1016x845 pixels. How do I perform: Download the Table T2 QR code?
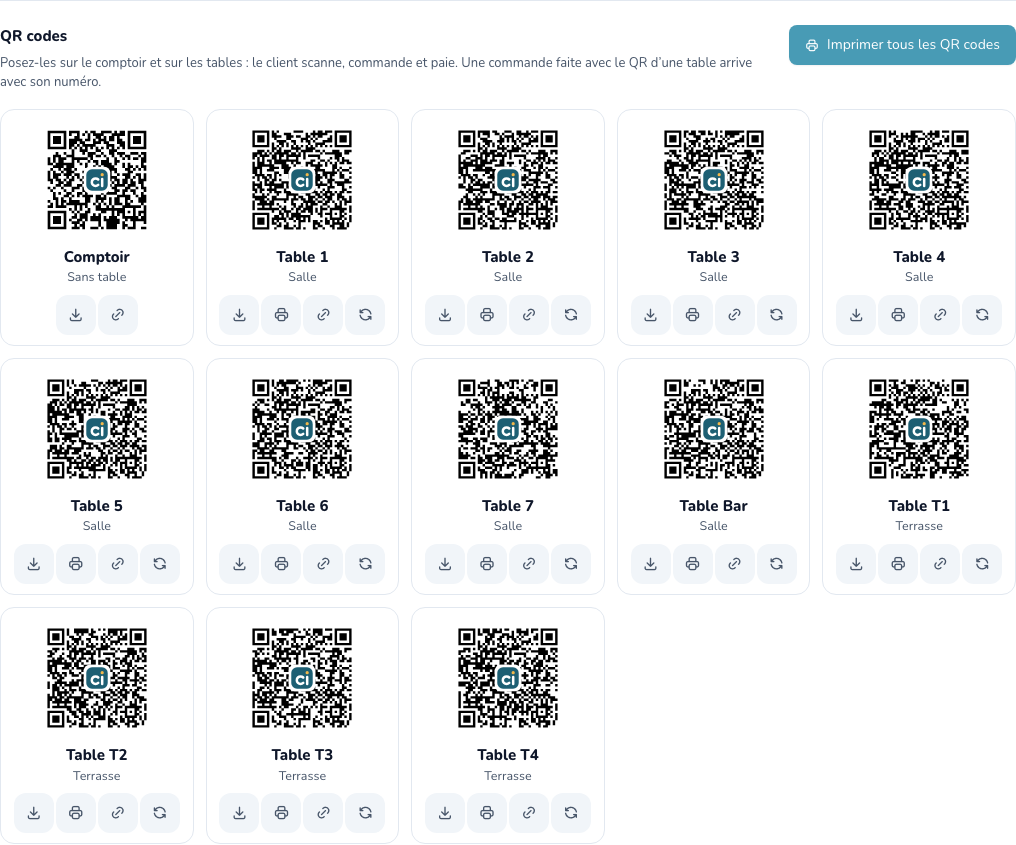(x=34, y=813)
